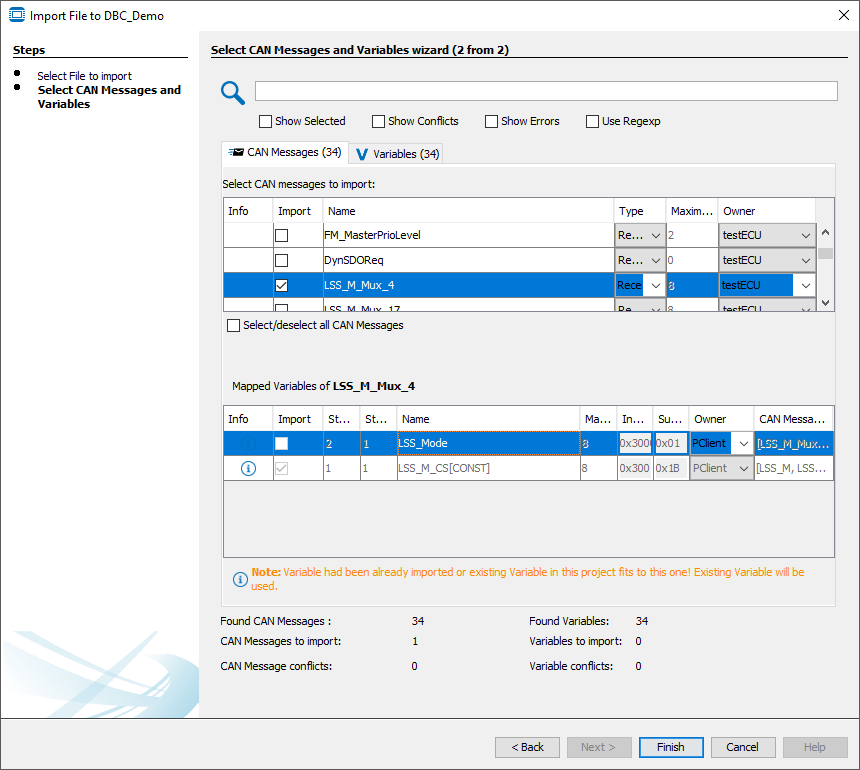
Task: Click the blue search magnifier icon
Action: tap(232, 91)
